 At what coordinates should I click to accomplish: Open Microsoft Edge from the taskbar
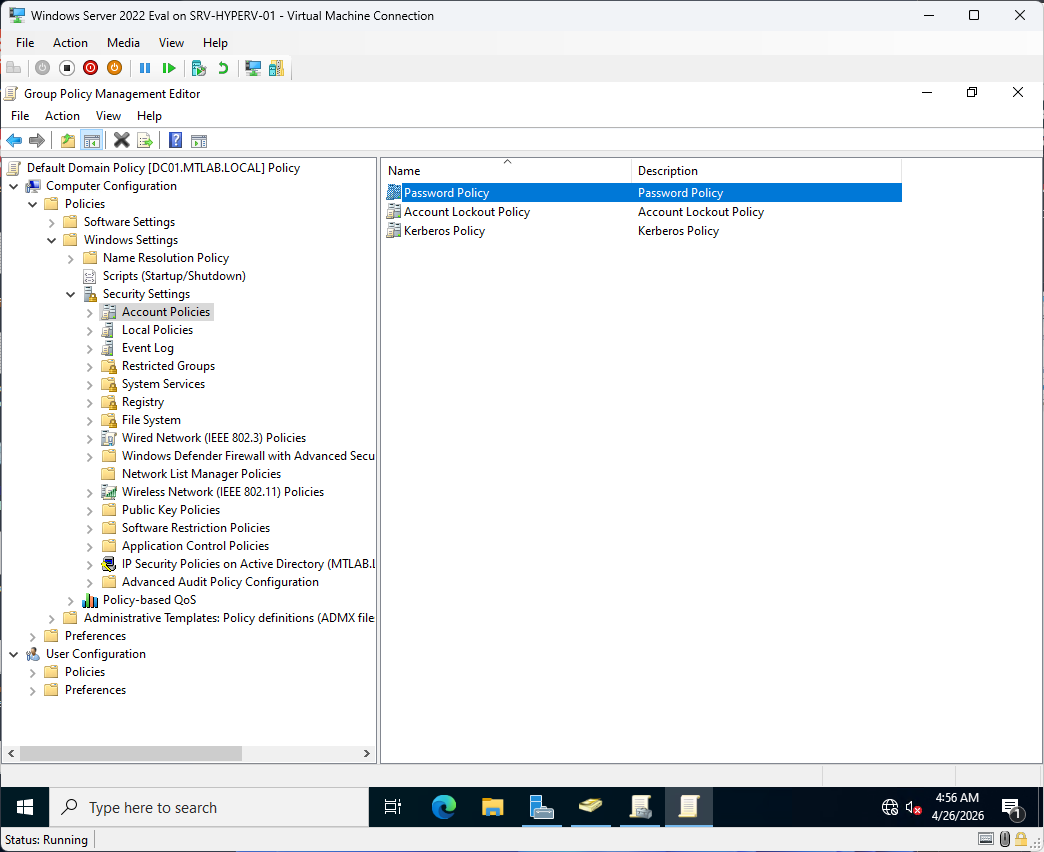[x=443, y=807]
